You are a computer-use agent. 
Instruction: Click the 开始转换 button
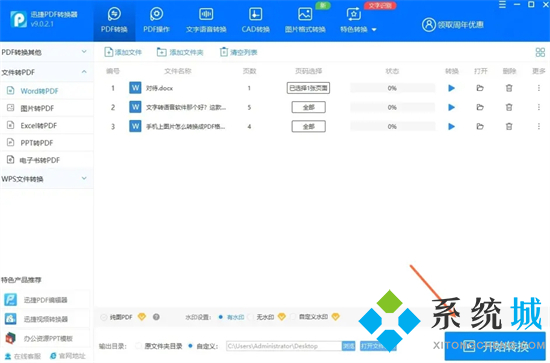[495, 346]
